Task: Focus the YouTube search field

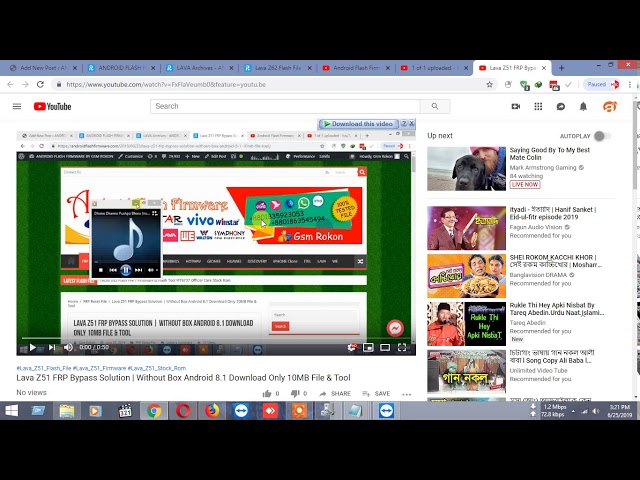Action: point(285,107)
